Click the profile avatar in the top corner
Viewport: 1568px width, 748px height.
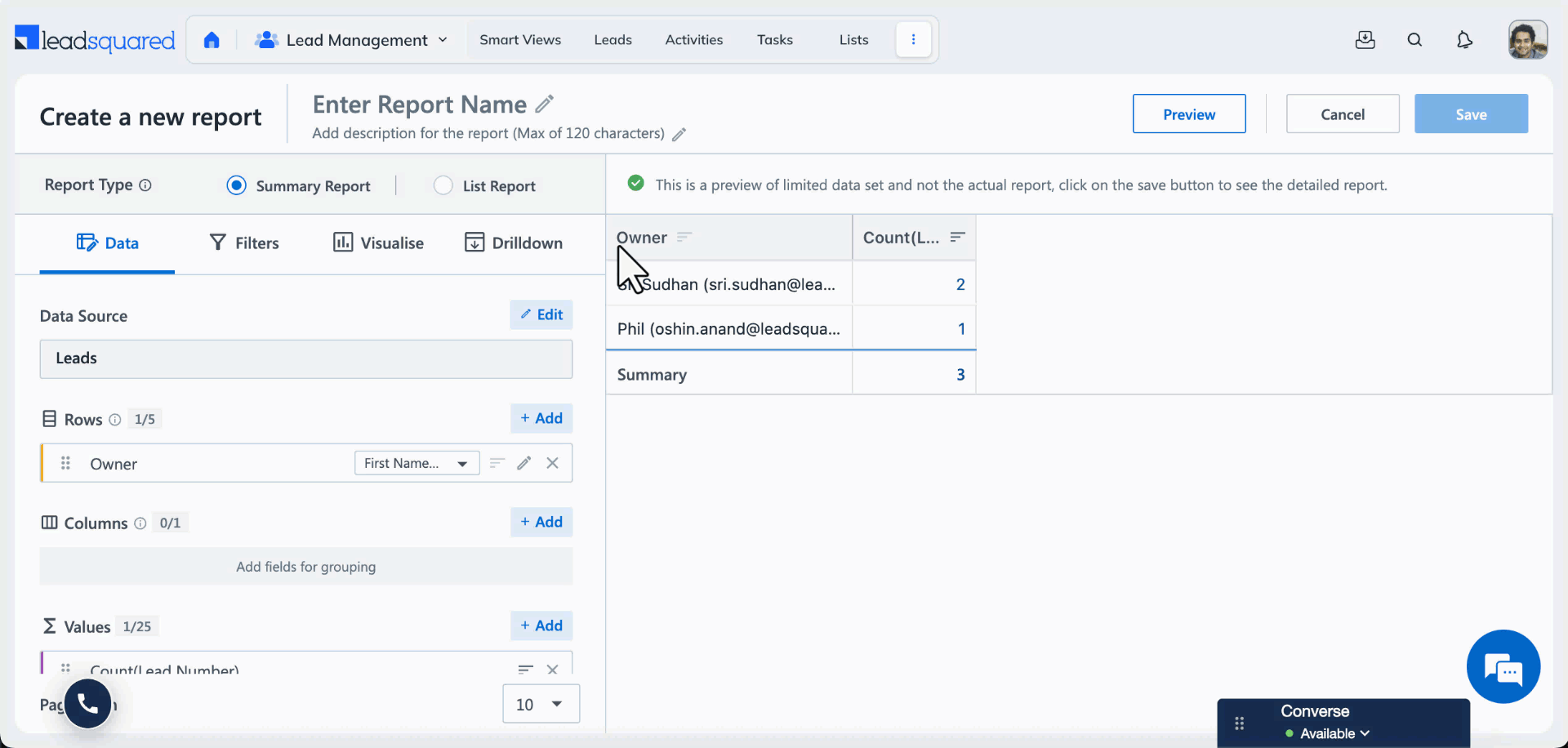point(1527,39)
